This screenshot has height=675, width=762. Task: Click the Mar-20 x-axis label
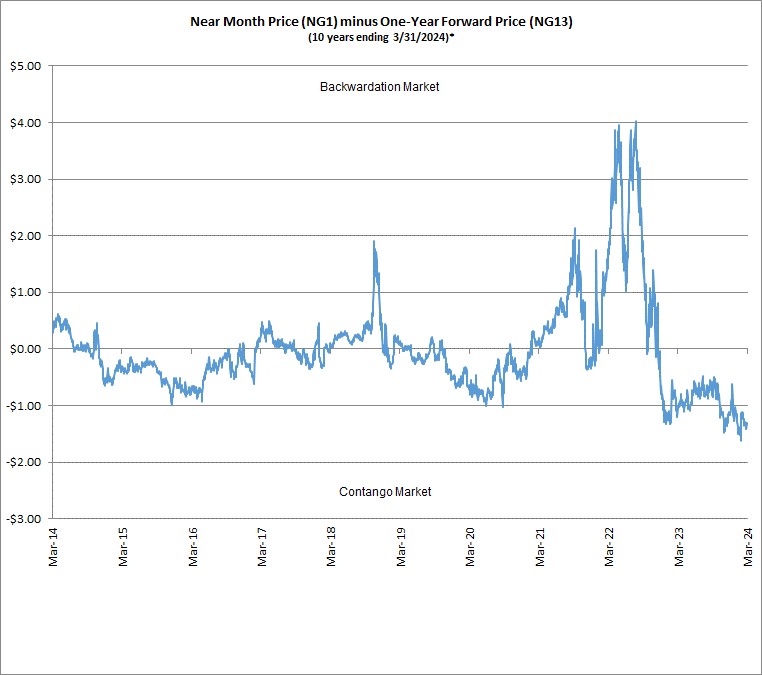pyautogui.click(x=470, y=547)
